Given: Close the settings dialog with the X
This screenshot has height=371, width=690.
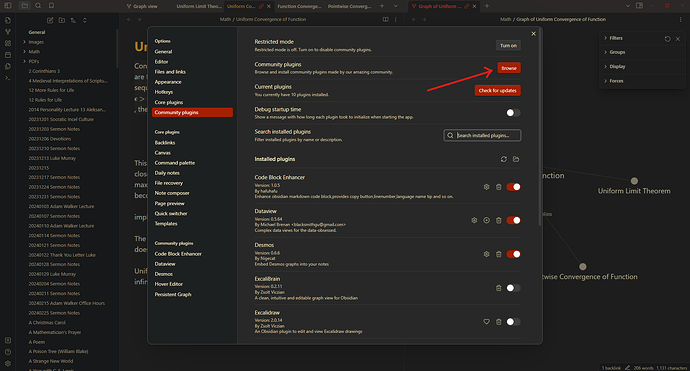Looking at the screenshot, I should point(533,33).
